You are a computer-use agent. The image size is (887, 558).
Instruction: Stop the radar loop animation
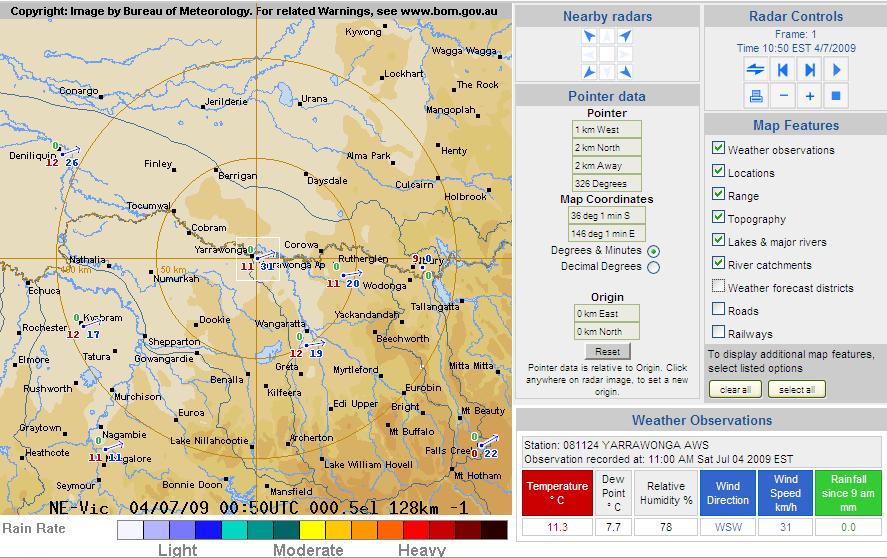point(836,96)
